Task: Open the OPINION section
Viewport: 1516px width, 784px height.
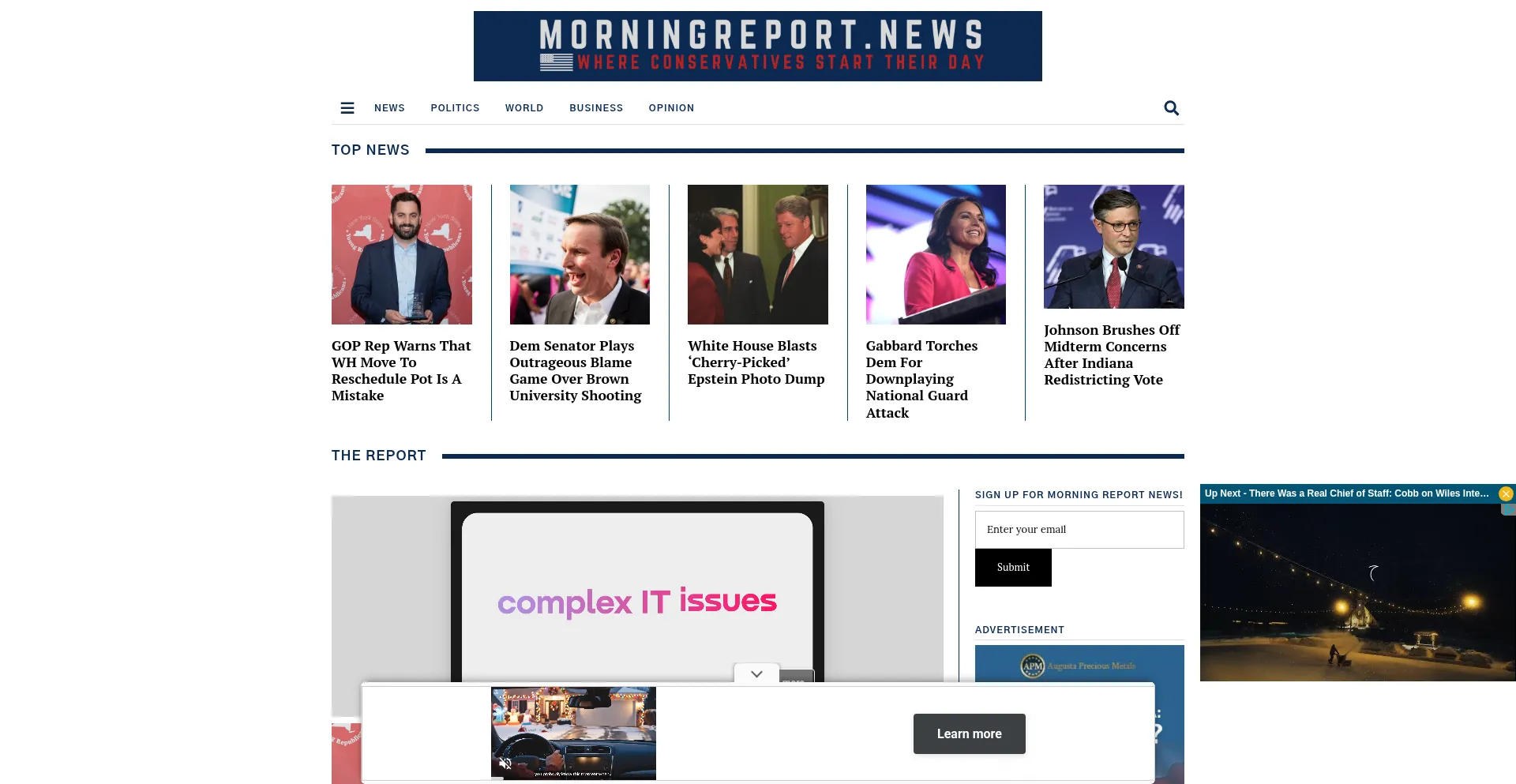Action: [x=671, y=108]
